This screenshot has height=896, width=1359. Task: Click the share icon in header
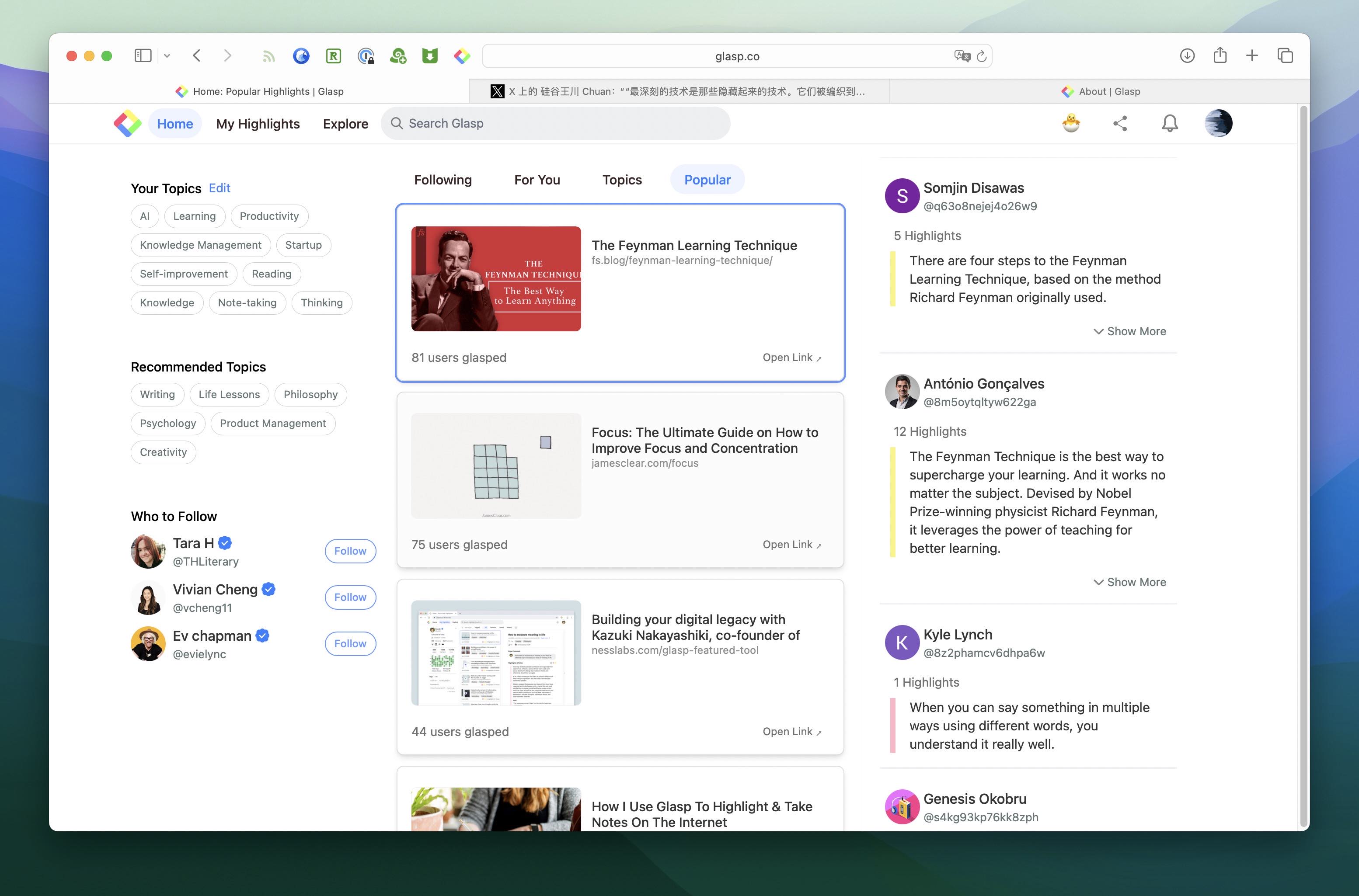[x=1120, y=123]
